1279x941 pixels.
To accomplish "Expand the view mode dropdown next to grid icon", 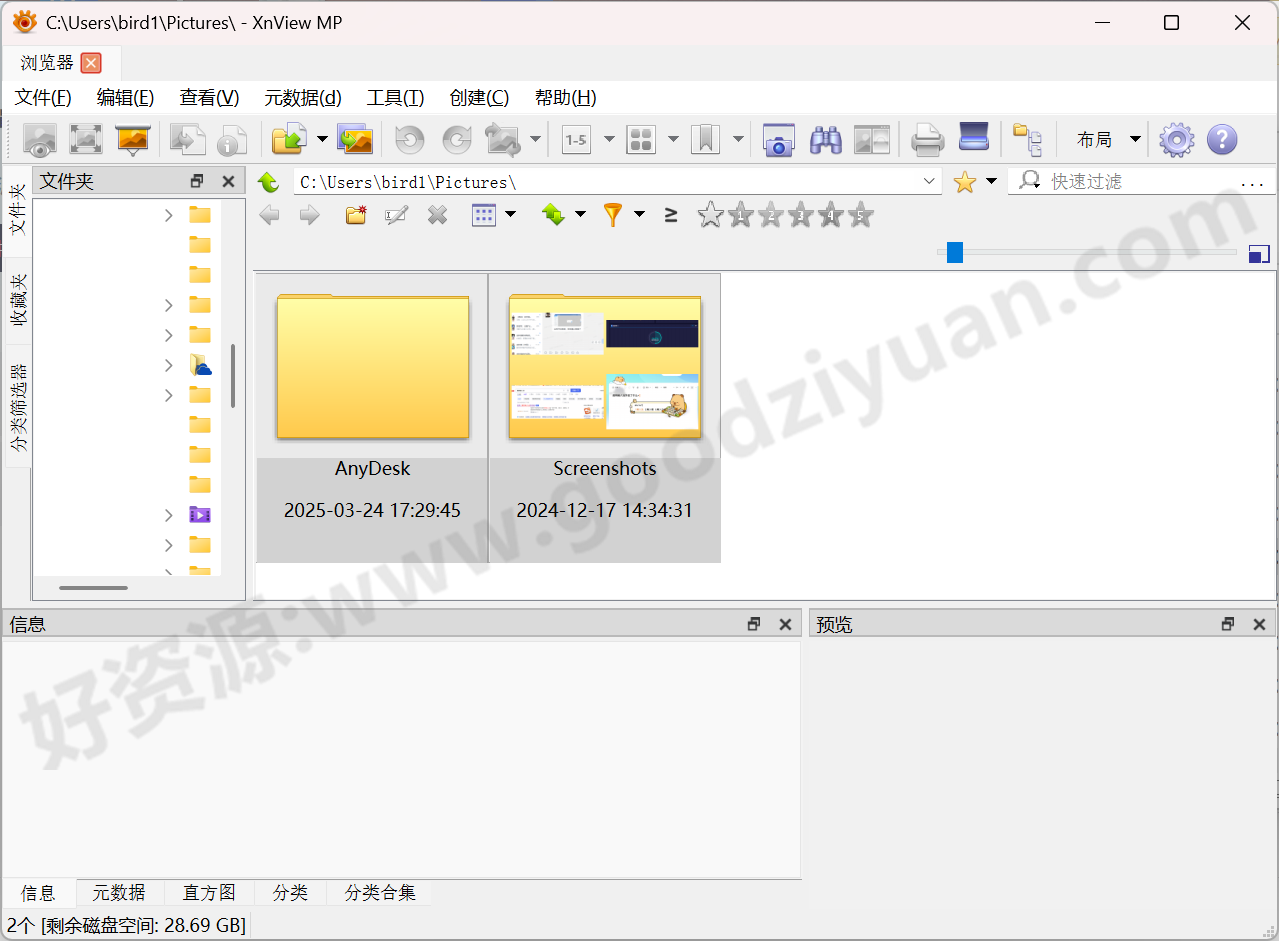I will [x=673, y=140].
